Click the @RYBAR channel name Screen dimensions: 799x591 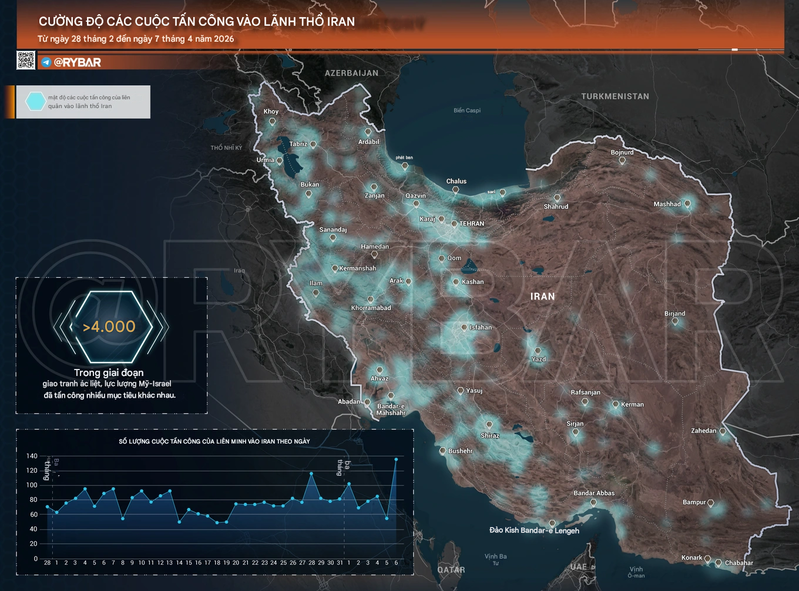point(77,62)
